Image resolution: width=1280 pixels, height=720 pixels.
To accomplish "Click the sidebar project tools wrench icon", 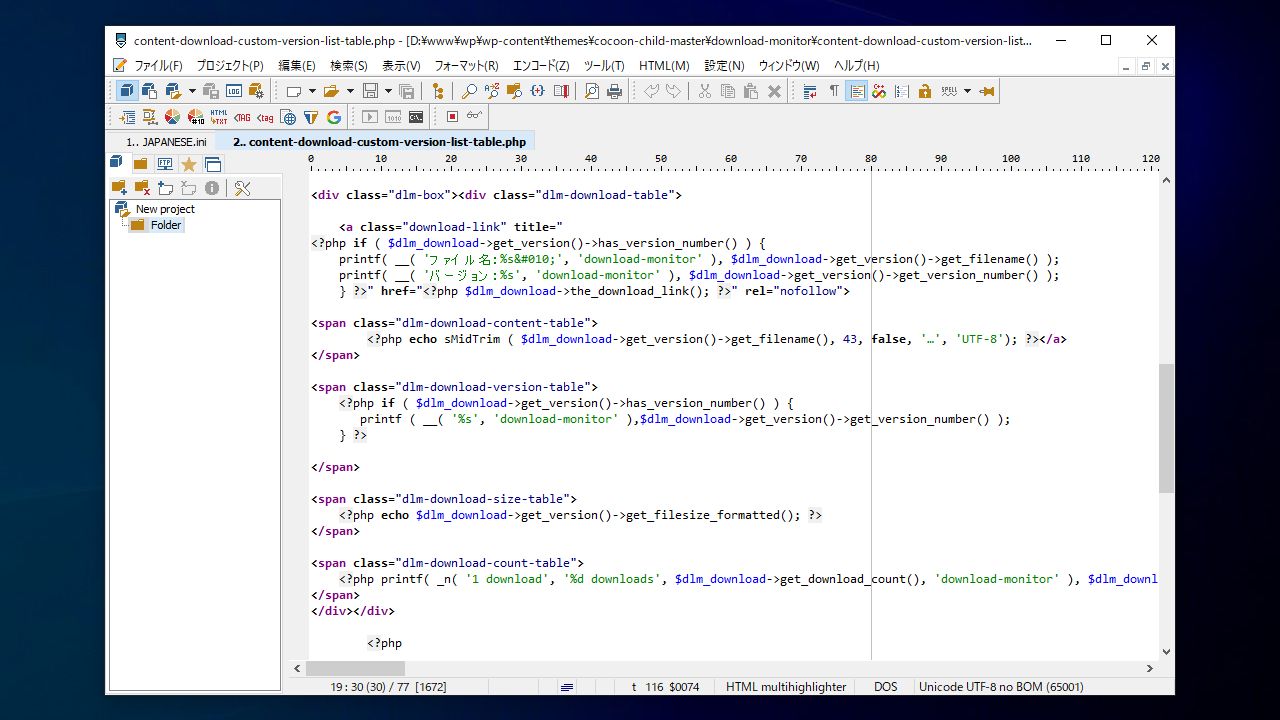I will (x=242, y=188).
